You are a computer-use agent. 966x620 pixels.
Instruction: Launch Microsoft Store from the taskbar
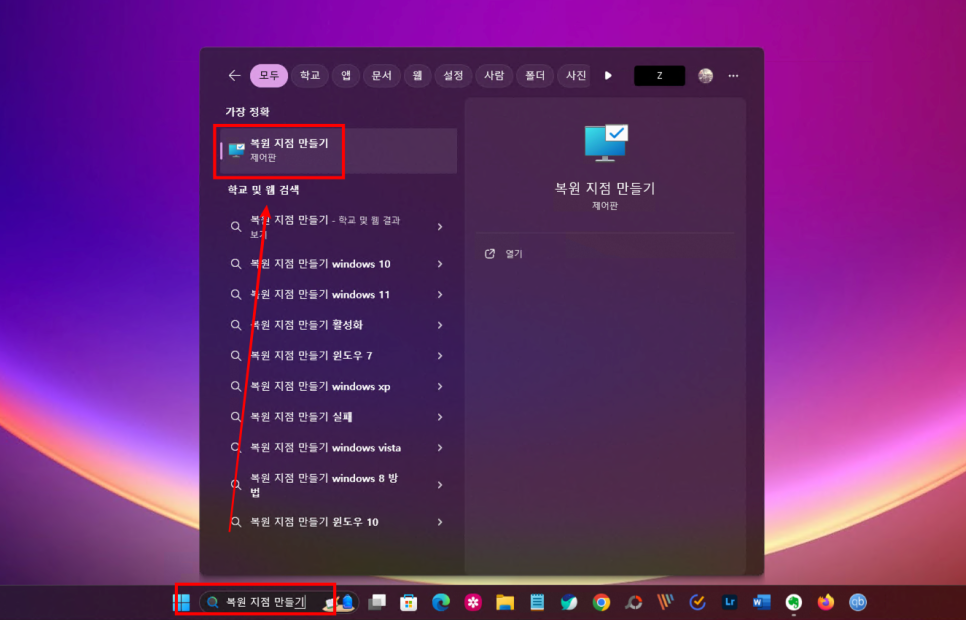coord(408,602)
